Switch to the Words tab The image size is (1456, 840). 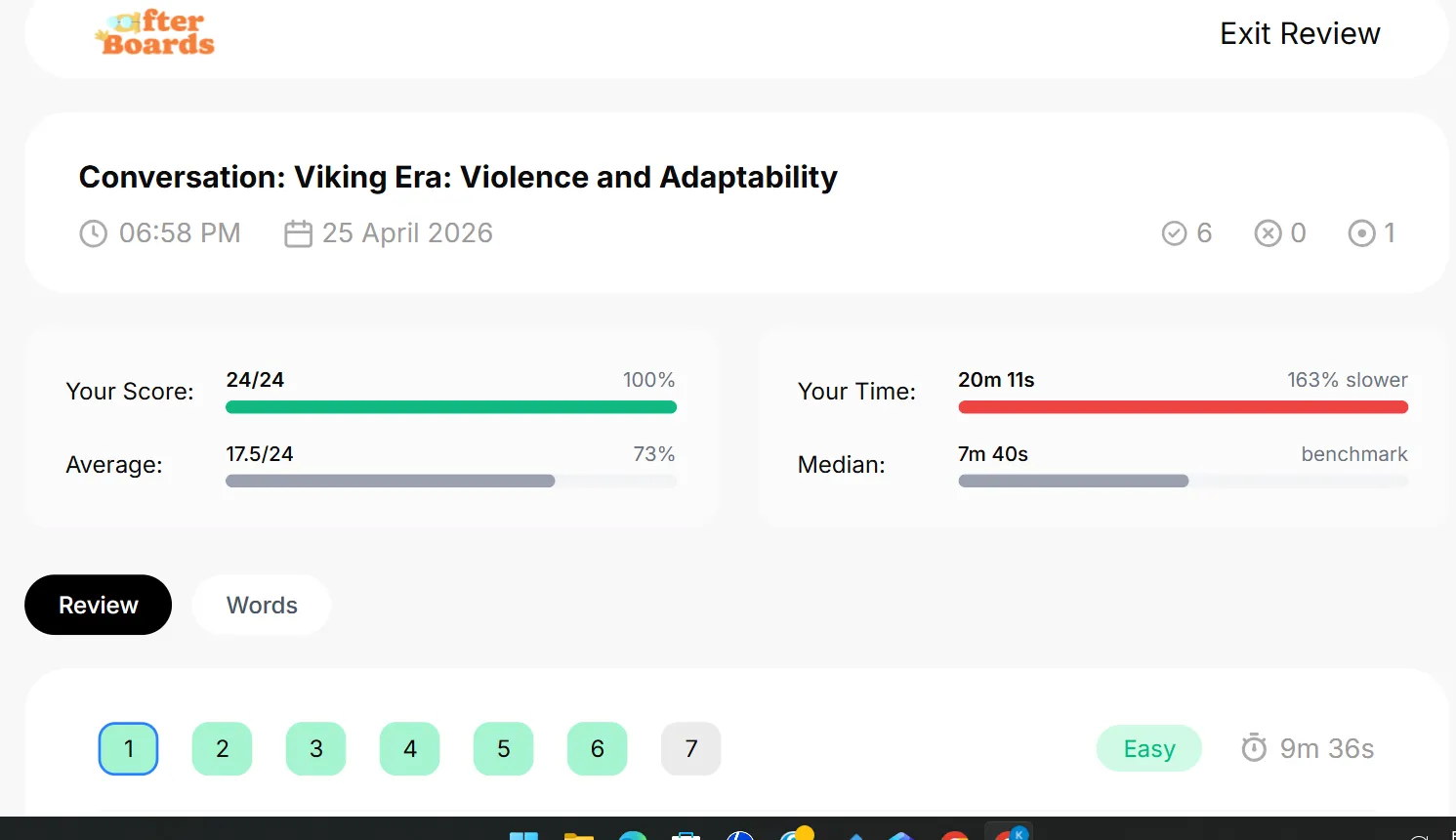(262, 605)
